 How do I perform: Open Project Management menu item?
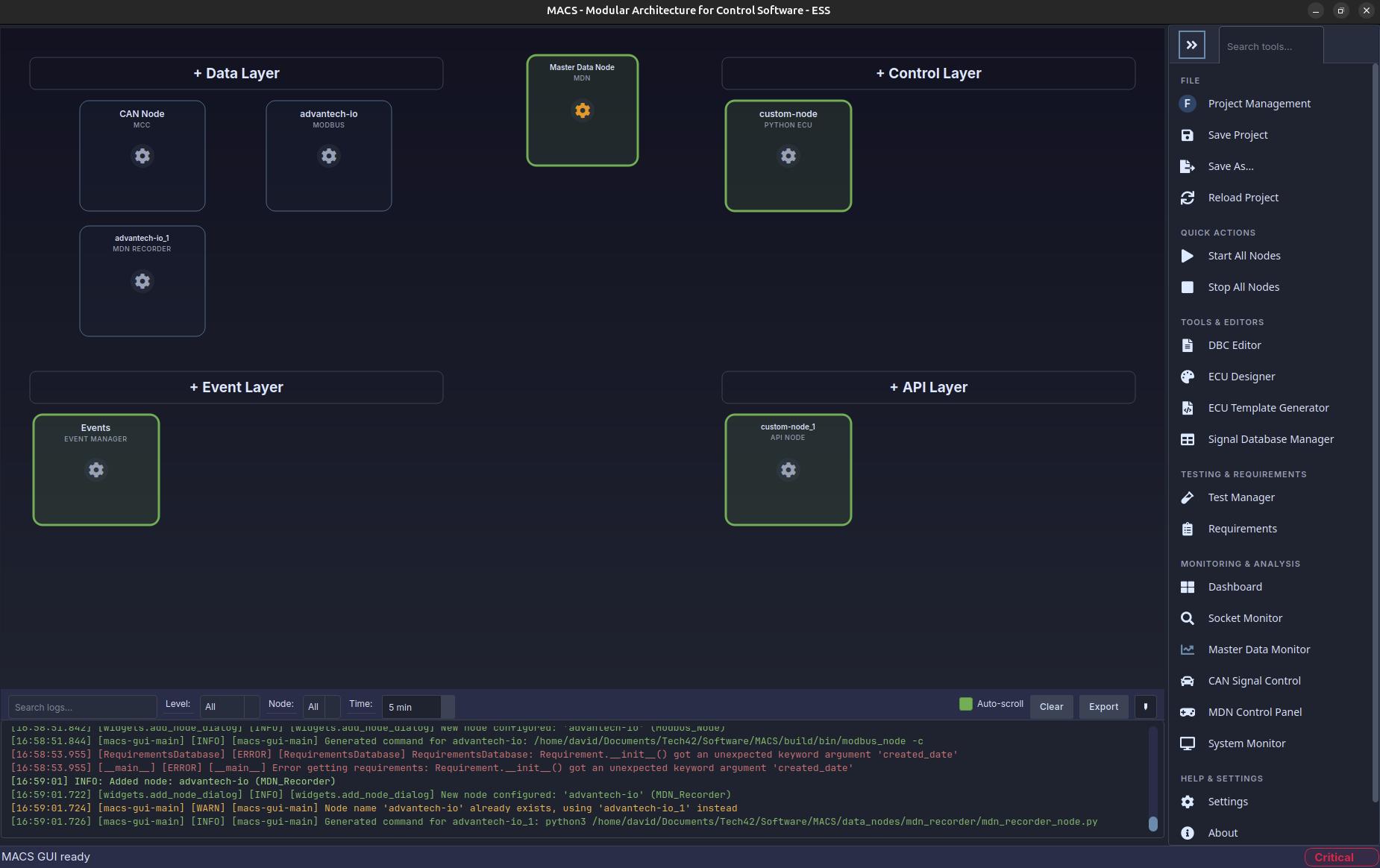[x=1258, y=104]
